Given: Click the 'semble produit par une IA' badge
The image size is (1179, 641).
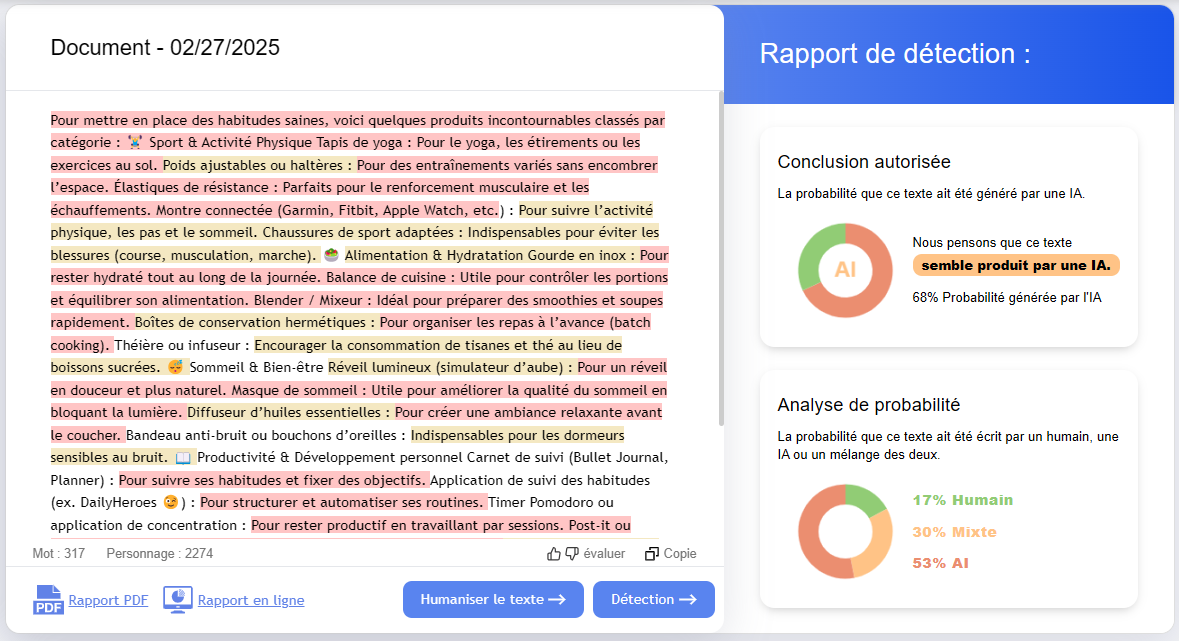Looking at the screenshot, I should click(x=1015, y=265).
